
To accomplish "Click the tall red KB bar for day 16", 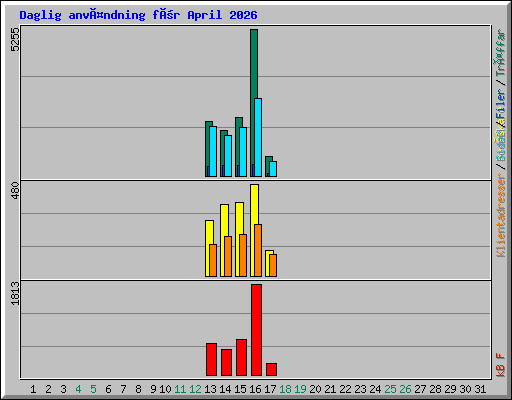I will [x=256, y=330].
